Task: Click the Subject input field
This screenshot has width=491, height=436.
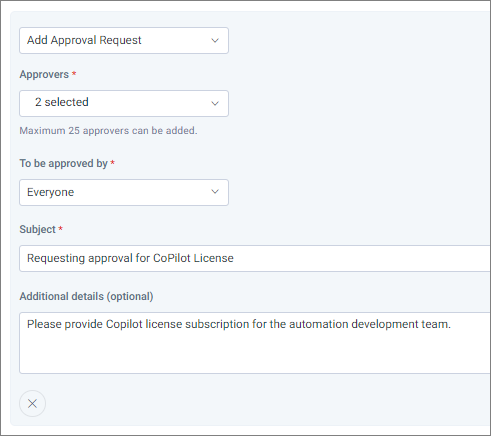Action: coord(255,258)
